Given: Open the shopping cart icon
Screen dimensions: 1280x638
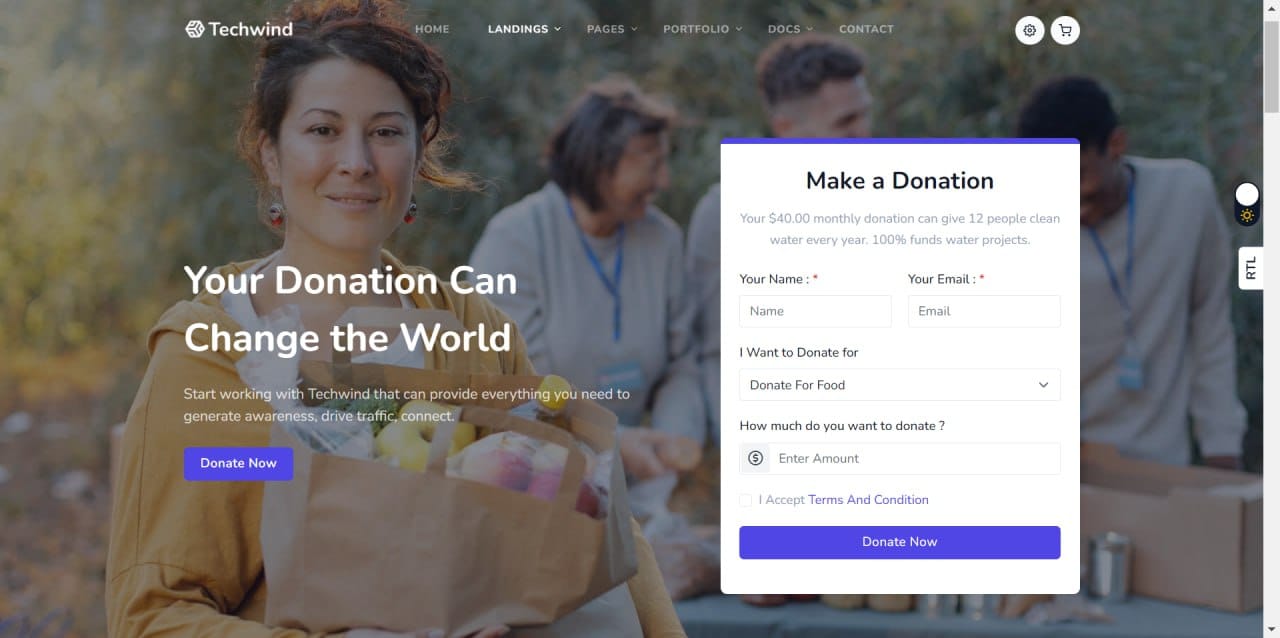Looking at the screenshot, I should (1065, 30).
